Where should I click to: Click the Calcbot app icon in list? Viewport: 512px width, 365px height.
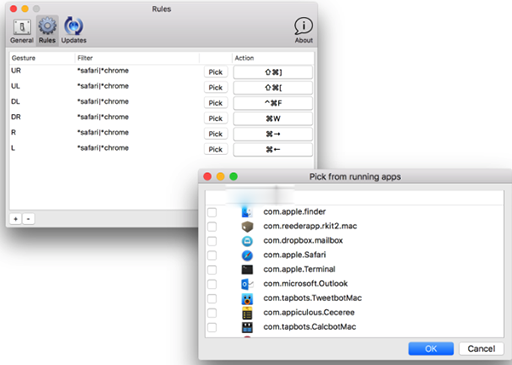tap(247, 327)
